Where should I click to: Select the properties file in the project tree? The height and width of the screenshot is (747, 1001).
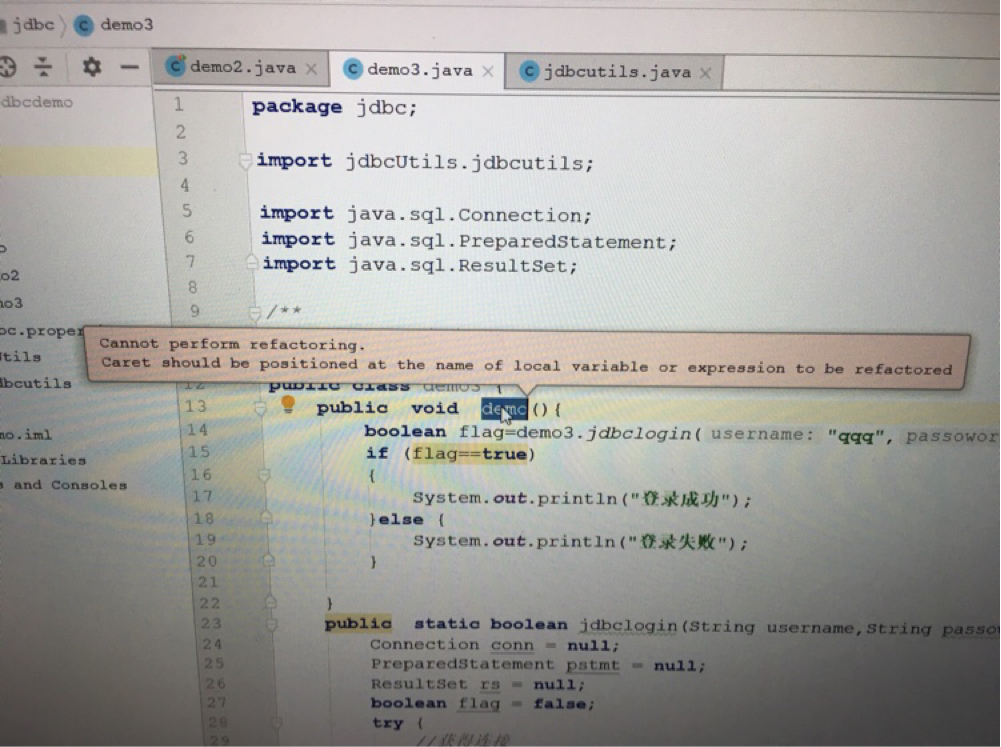click(x=41, y=331)
